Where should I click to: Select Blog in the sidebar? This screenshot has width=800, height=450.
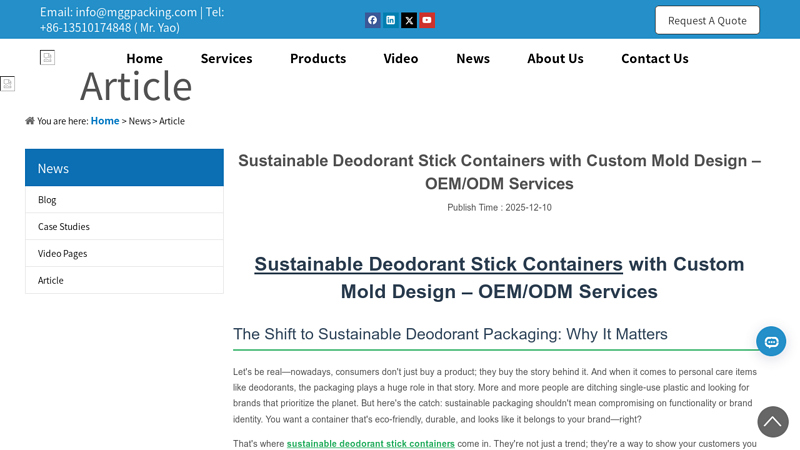[124, 199]
